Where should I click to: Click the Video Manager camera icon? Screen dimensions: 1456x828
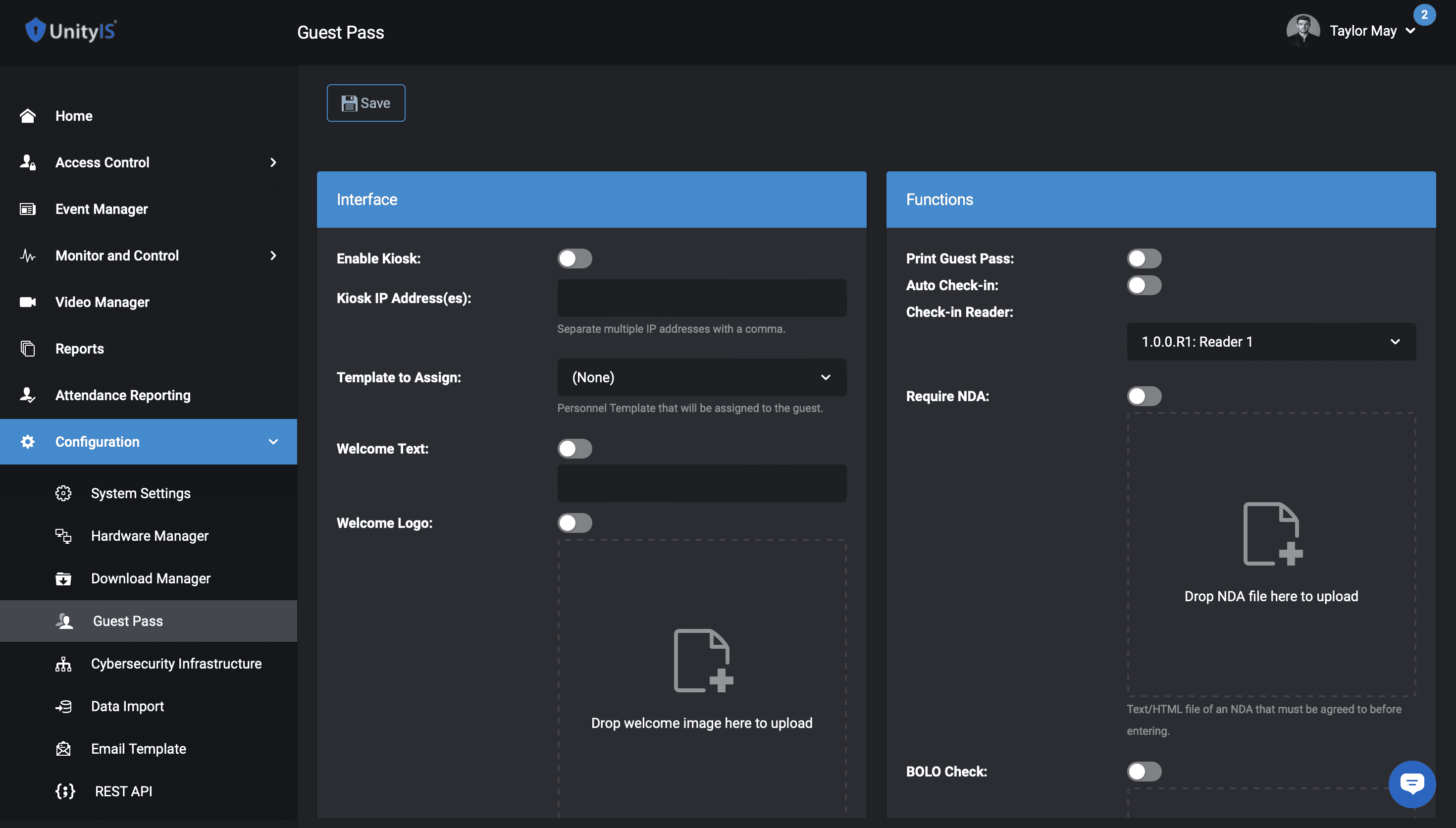click(x=27, y=302)
